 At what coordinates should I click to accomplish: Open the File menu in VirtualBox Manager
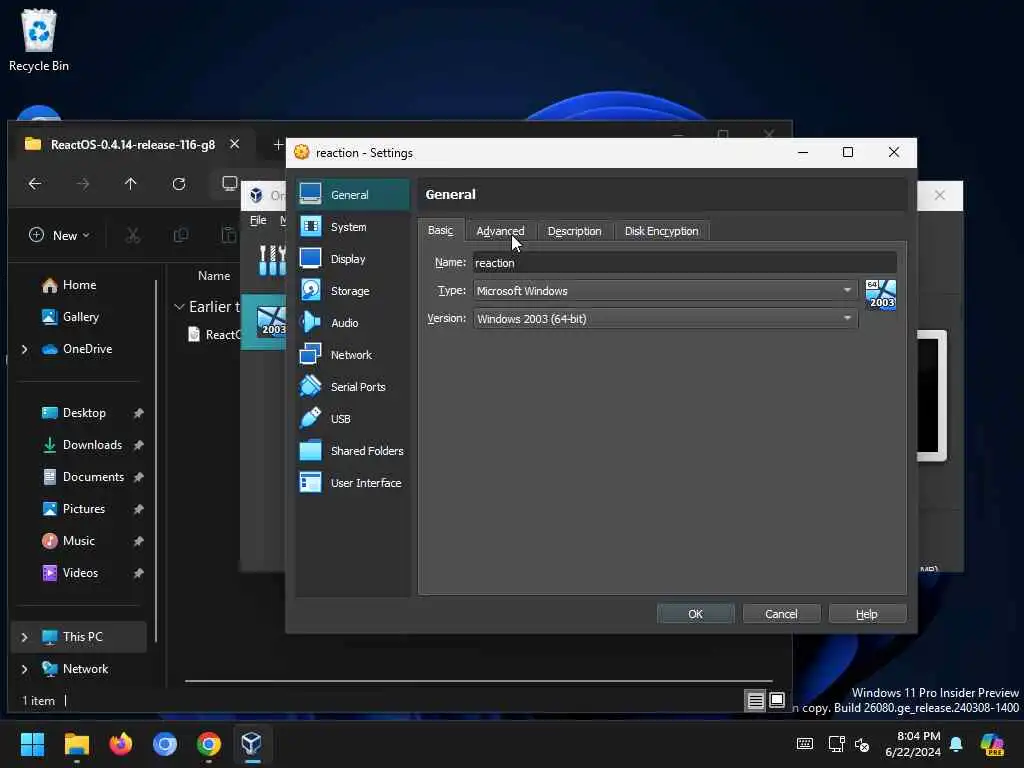pyautogui.click(x=258, y=220)
